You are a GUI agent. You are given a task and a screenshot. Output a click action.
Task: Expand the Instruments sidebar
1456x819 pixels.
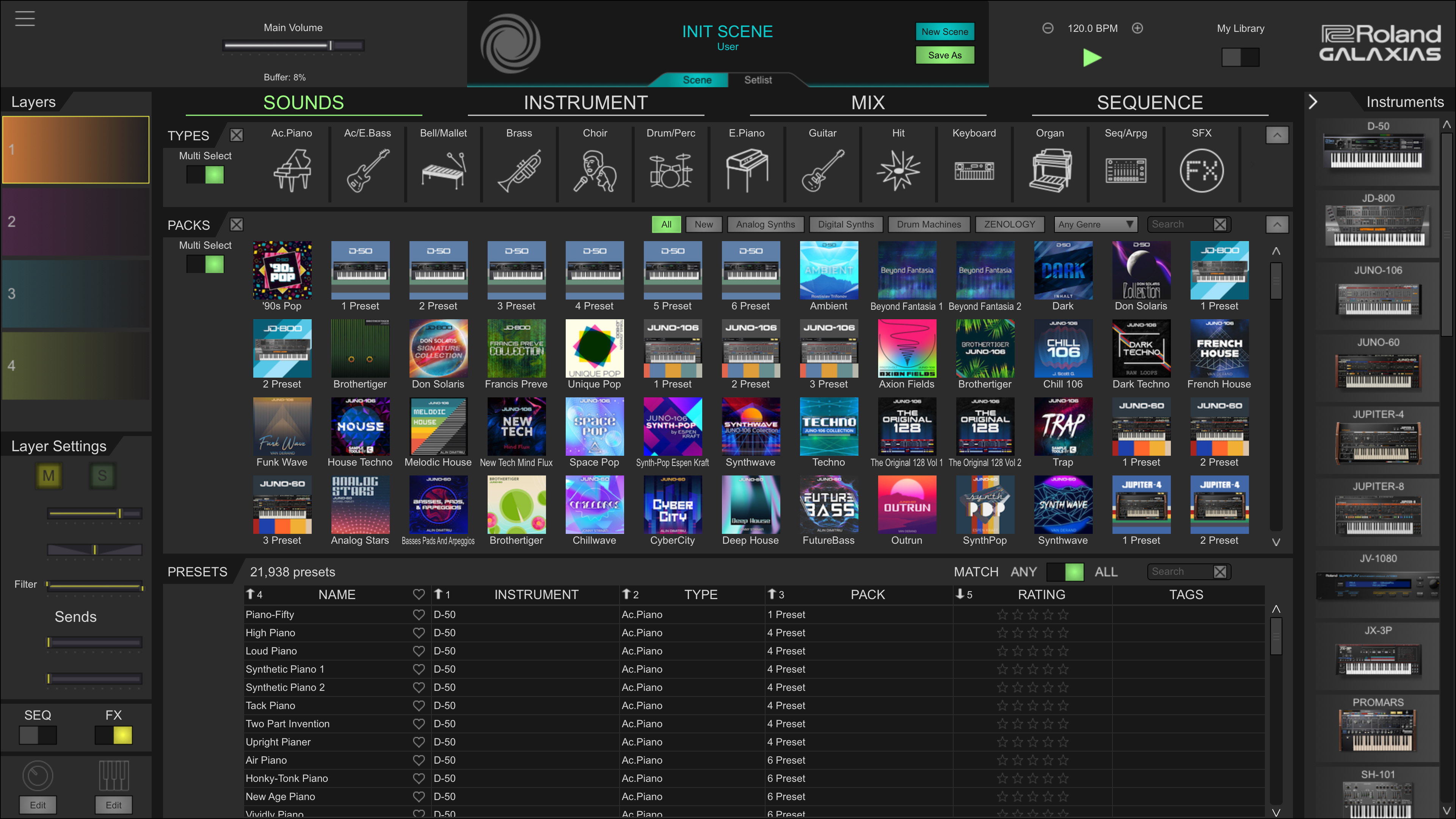(1313, 102)
